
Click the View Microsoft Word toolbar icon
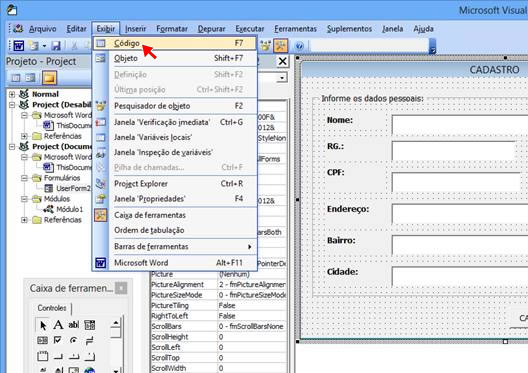coord(19,45)
